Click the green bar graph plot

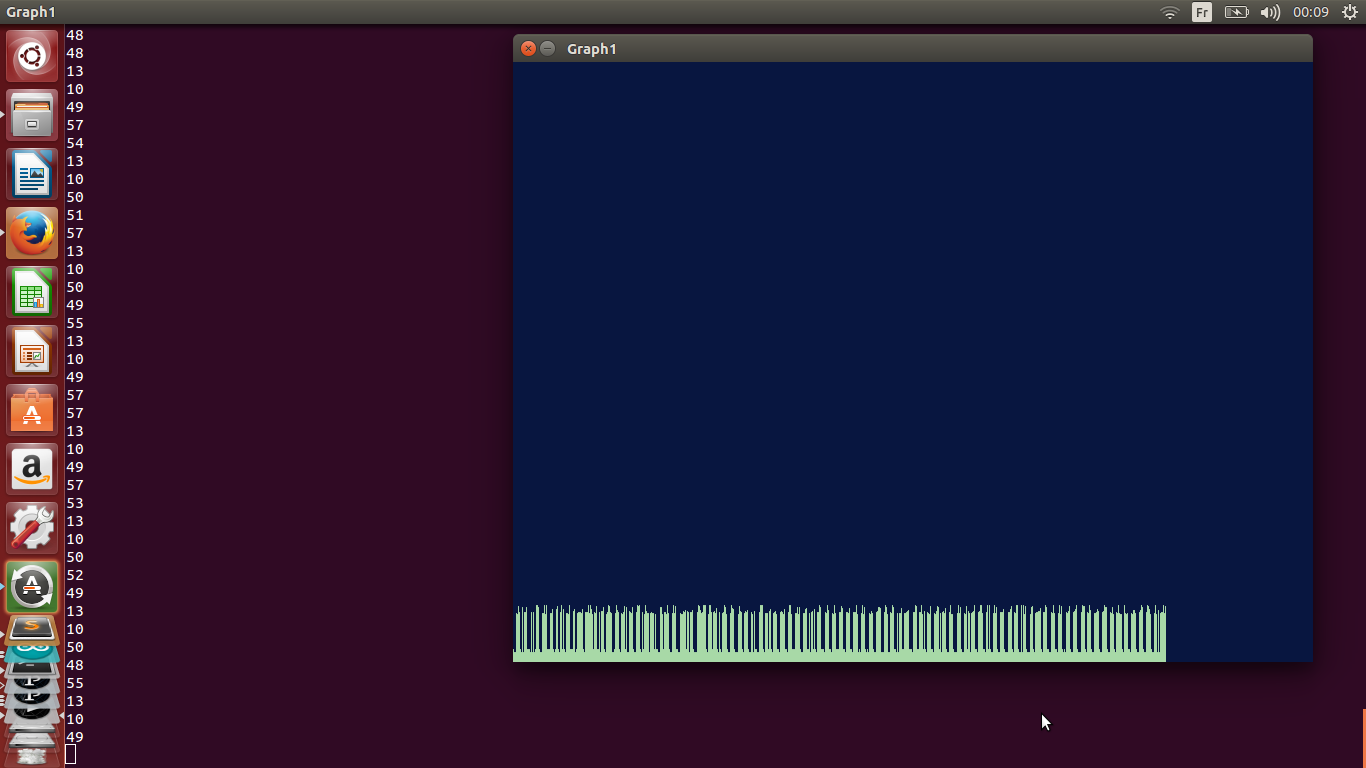839,633
